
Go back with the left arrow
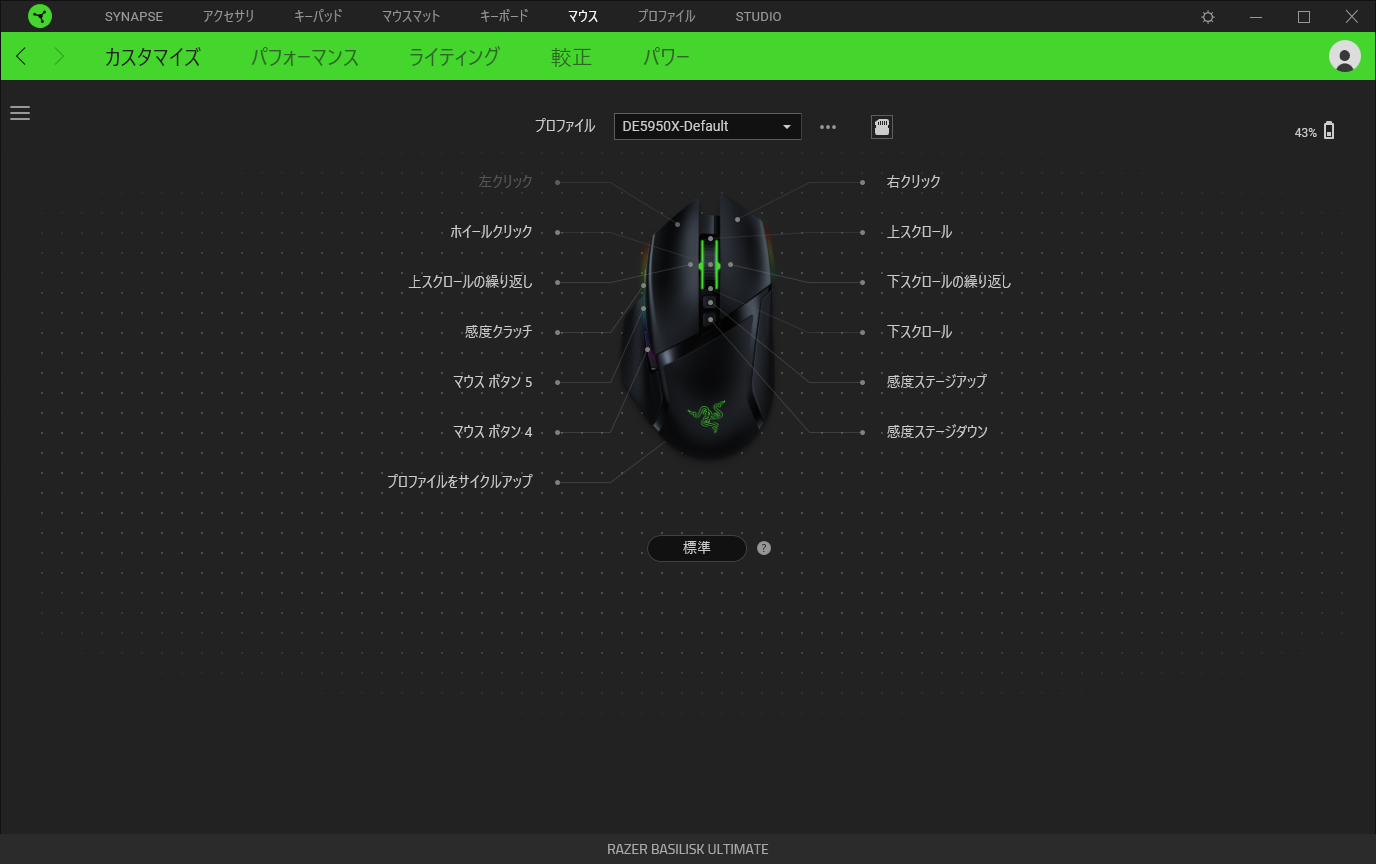(x=22, y=56)
